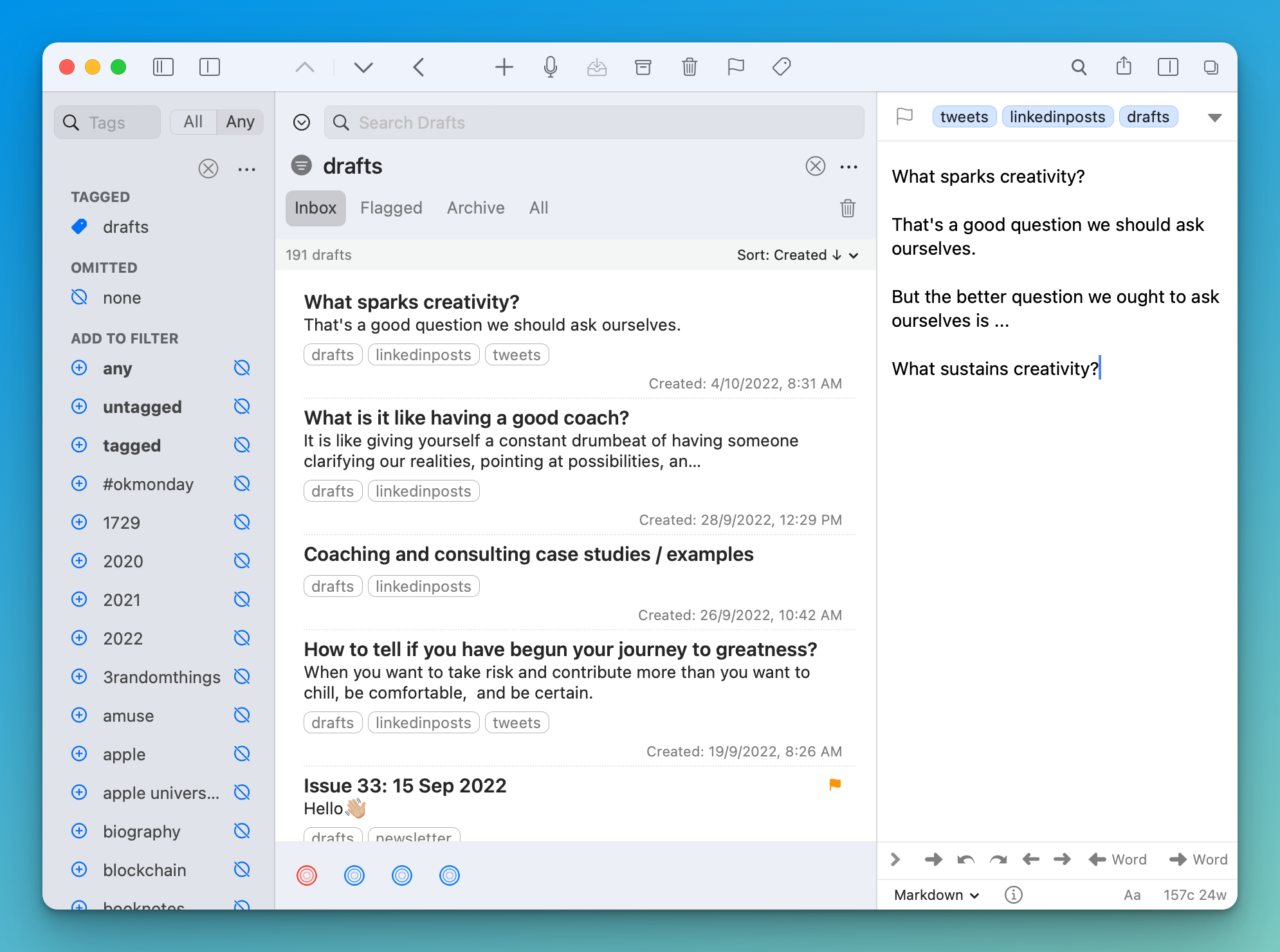This screenshot has width=1280, height=952.
Task: Click the tag icon in toolbar
Action: pyautogui.click(x=782, y=67)
